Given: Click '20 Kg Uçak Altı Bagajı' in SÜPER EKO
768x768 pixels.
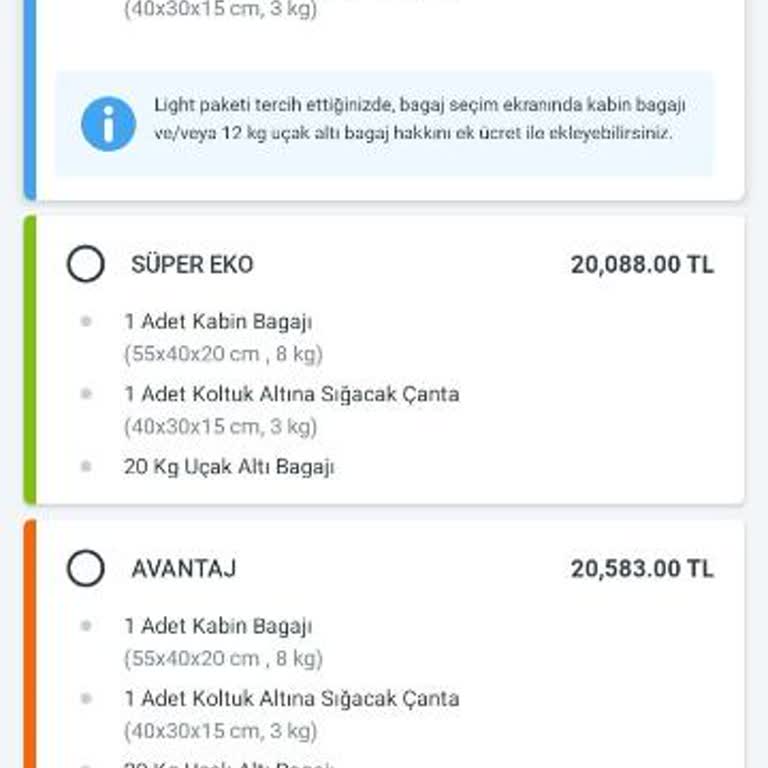Looking at the screenshot, I should click(229, 466).
